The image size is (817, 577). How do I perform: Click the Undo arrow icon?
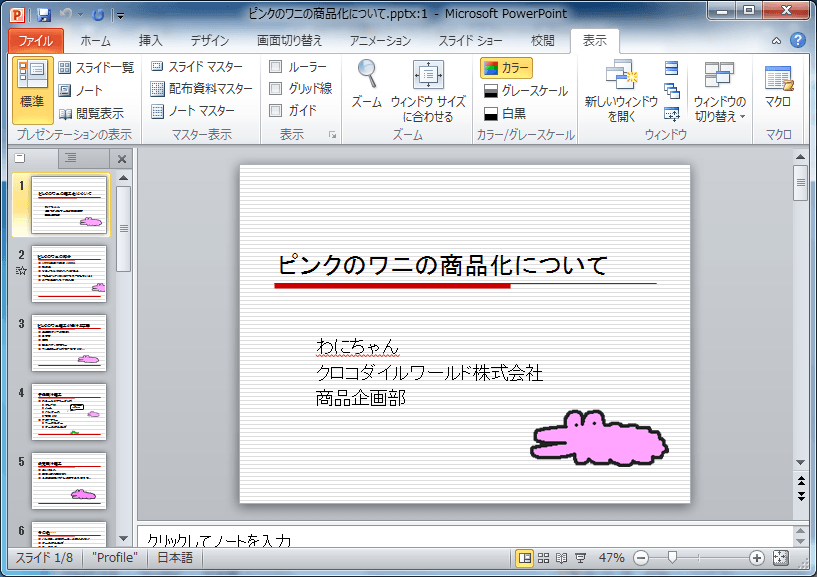click(66, 15)
